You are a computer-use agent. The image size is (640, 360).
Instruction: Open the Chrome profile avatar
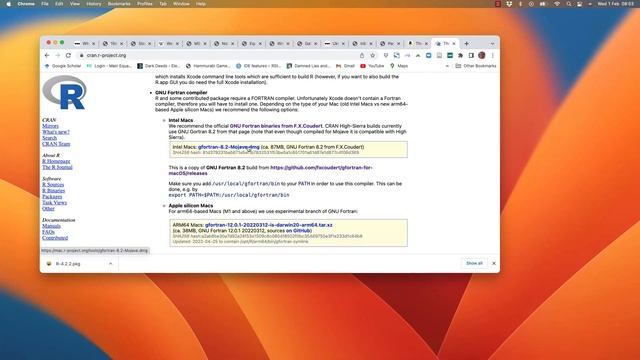pyautogui.click(x=482, y=56)
